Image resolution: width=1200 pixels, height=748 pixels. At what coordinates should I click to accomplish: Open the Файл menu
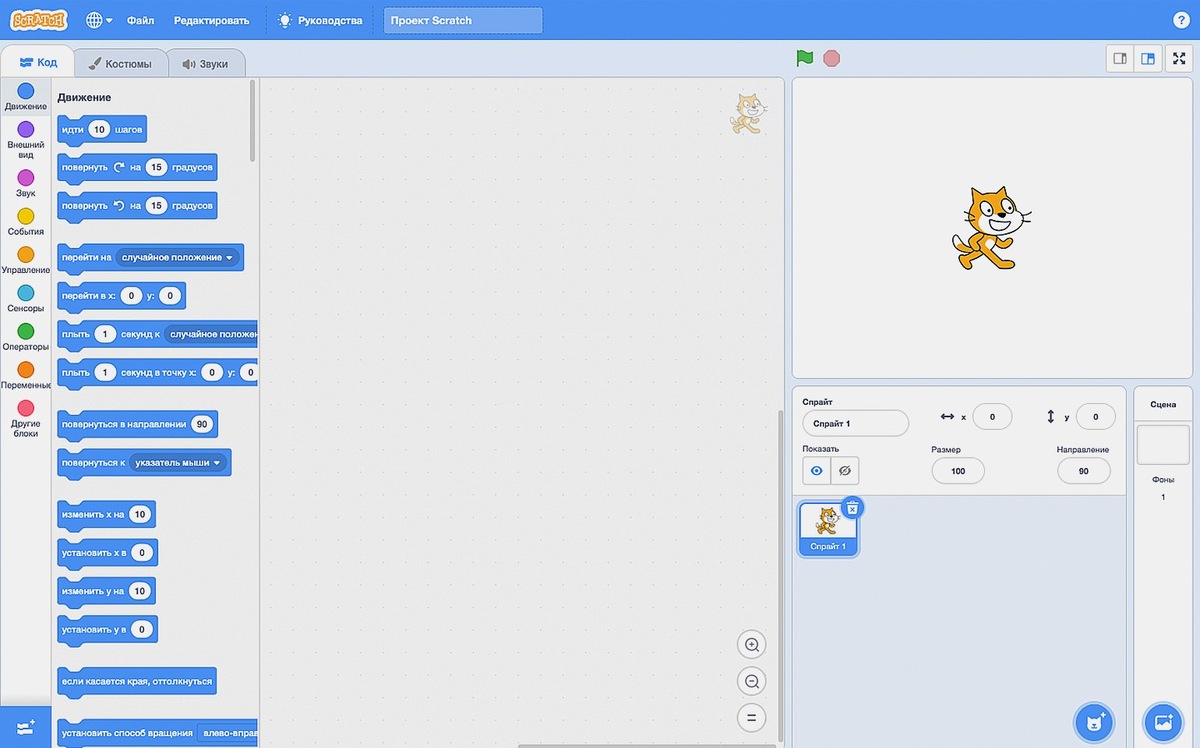pos(141,20)
